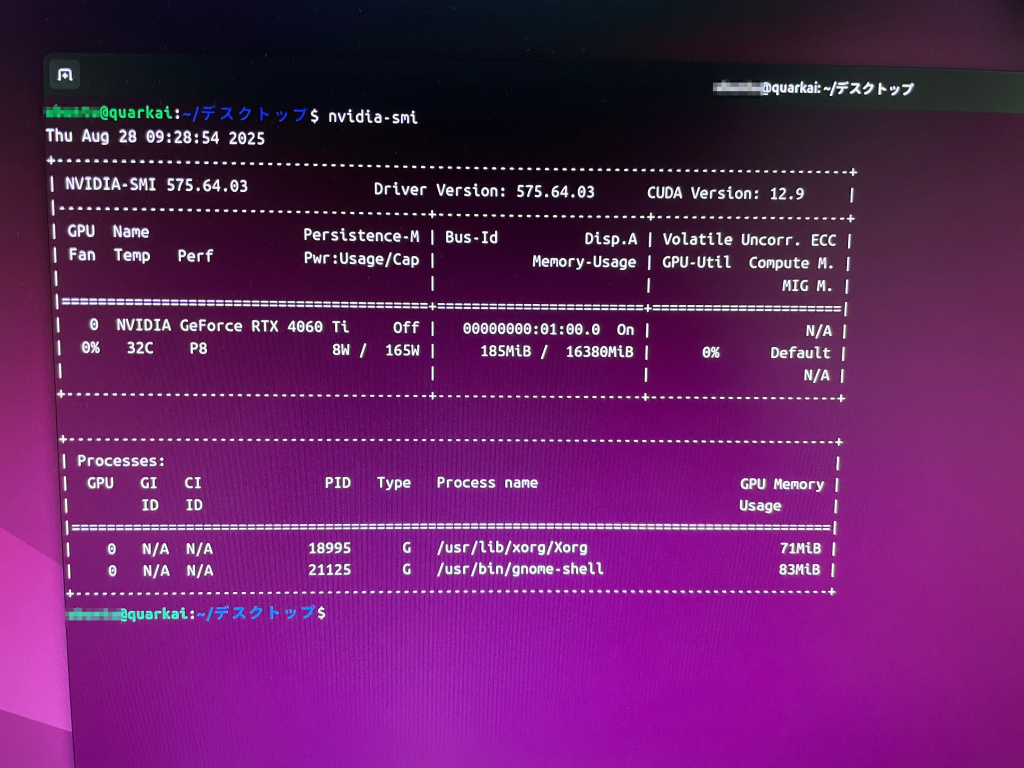This screenshot has width=1024, height=768.
Task: Click the MIG M. header
Action: pos(807,286)
